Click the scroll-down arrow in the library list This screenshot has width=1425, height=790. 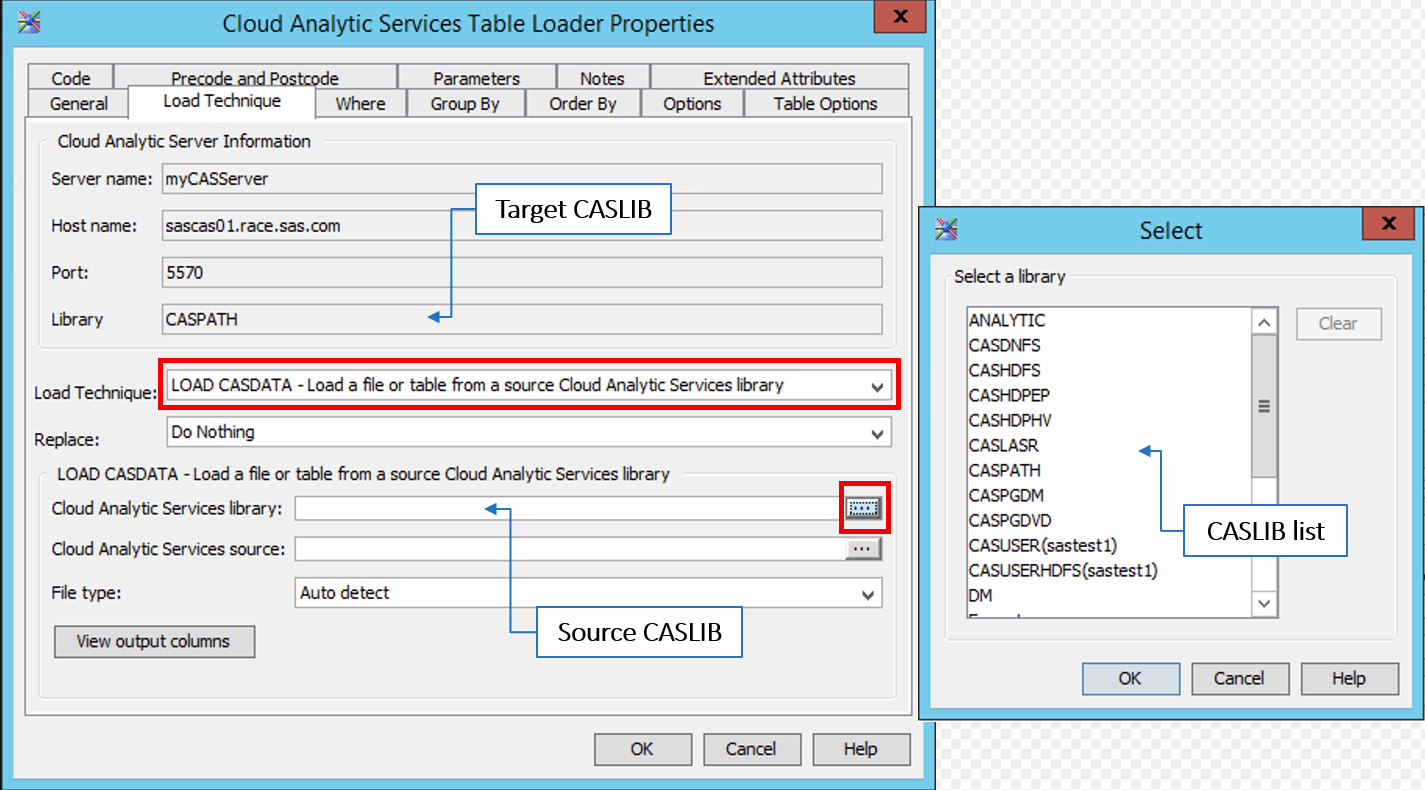[x=1264, y=603]
